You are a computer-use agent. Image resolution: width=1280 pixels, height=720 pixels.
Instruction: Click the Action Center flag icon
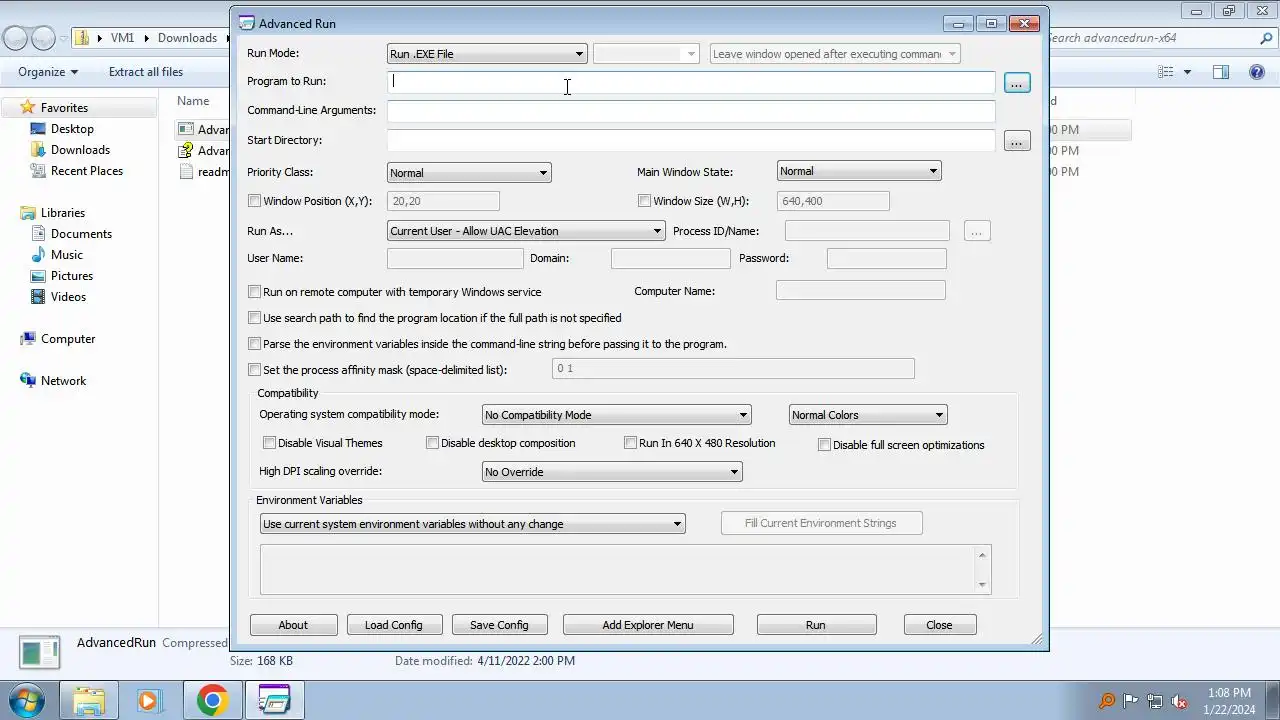coord(1131,701)
